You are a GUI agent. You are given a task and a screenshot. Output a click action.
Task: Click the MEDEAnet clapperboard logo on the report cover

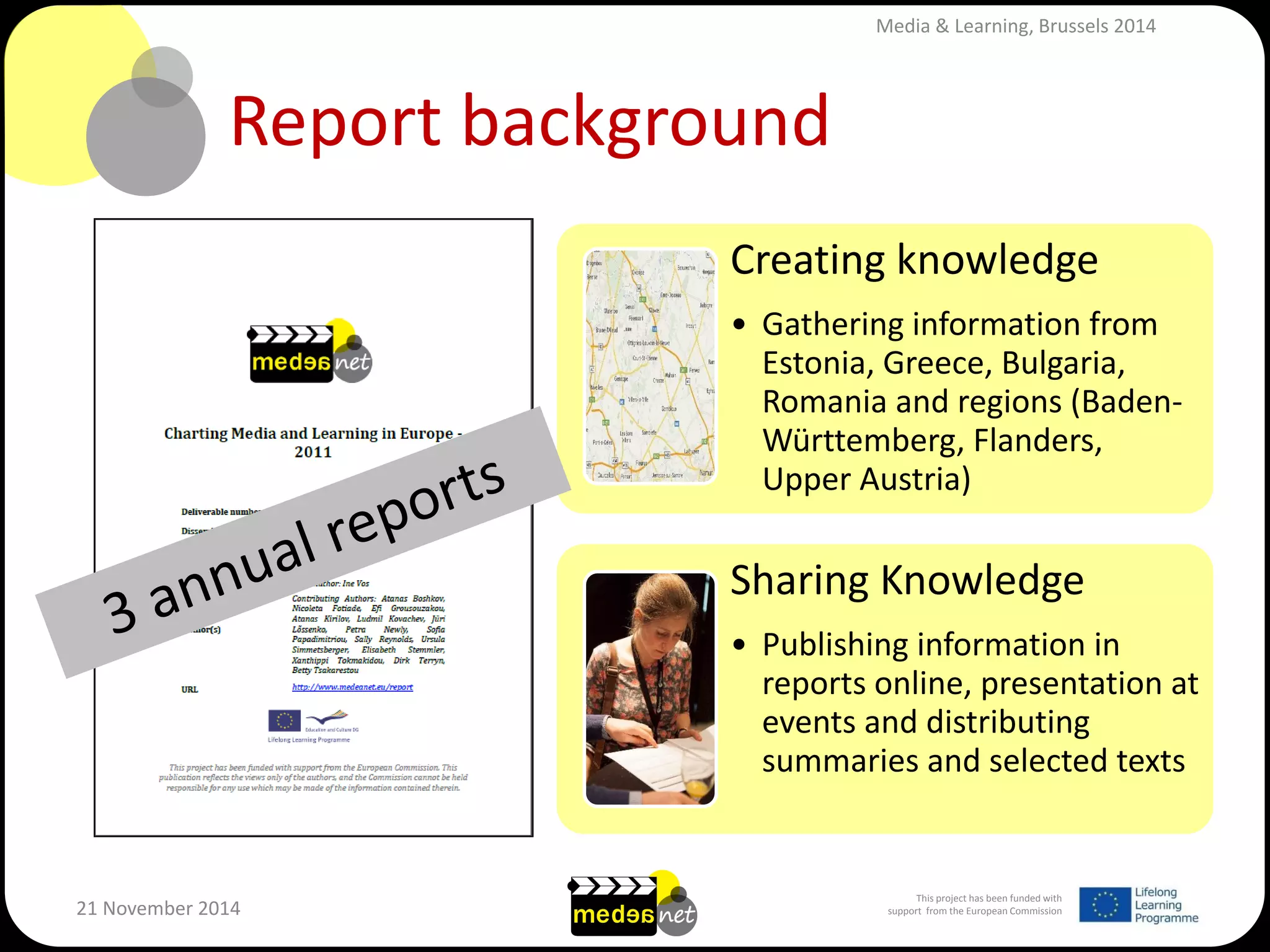(x=310, y=351)
